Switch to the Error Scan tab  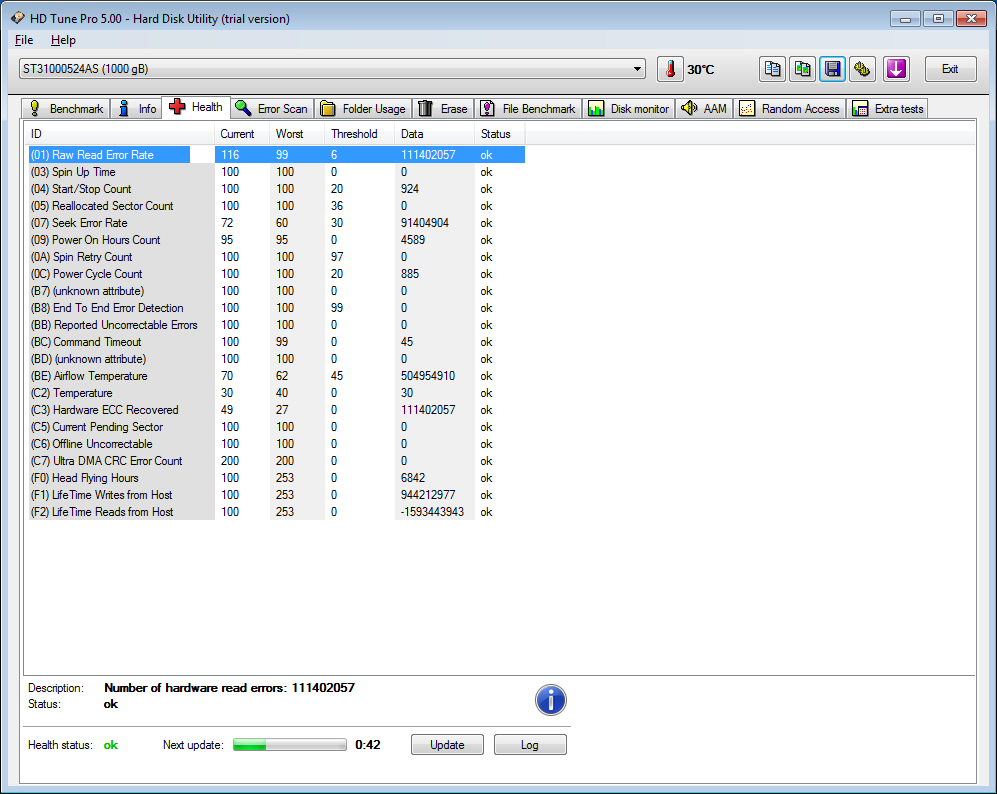(272, 109)
